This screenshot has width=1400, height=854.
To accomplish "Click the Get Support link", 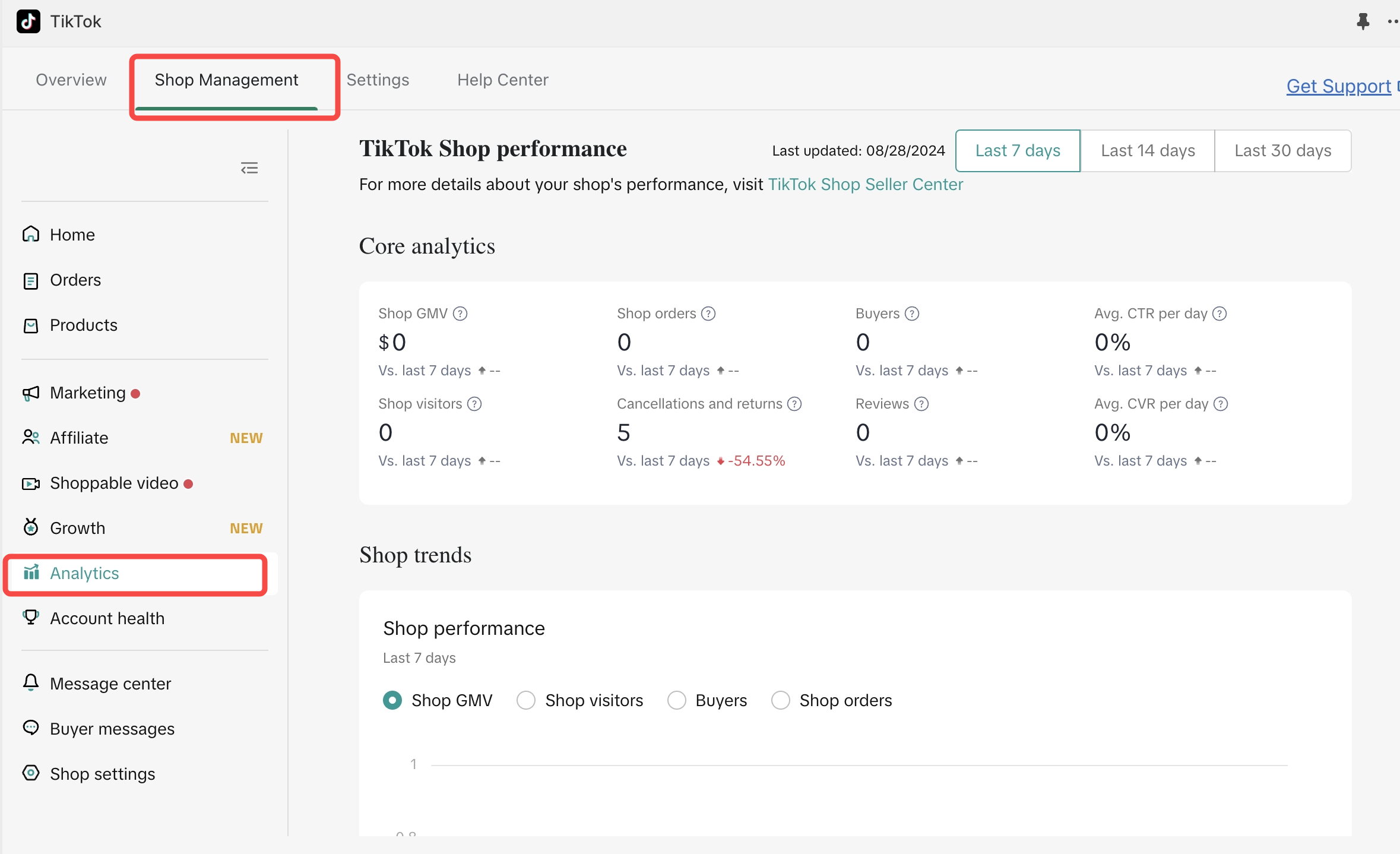I will tap(1338, 87).
